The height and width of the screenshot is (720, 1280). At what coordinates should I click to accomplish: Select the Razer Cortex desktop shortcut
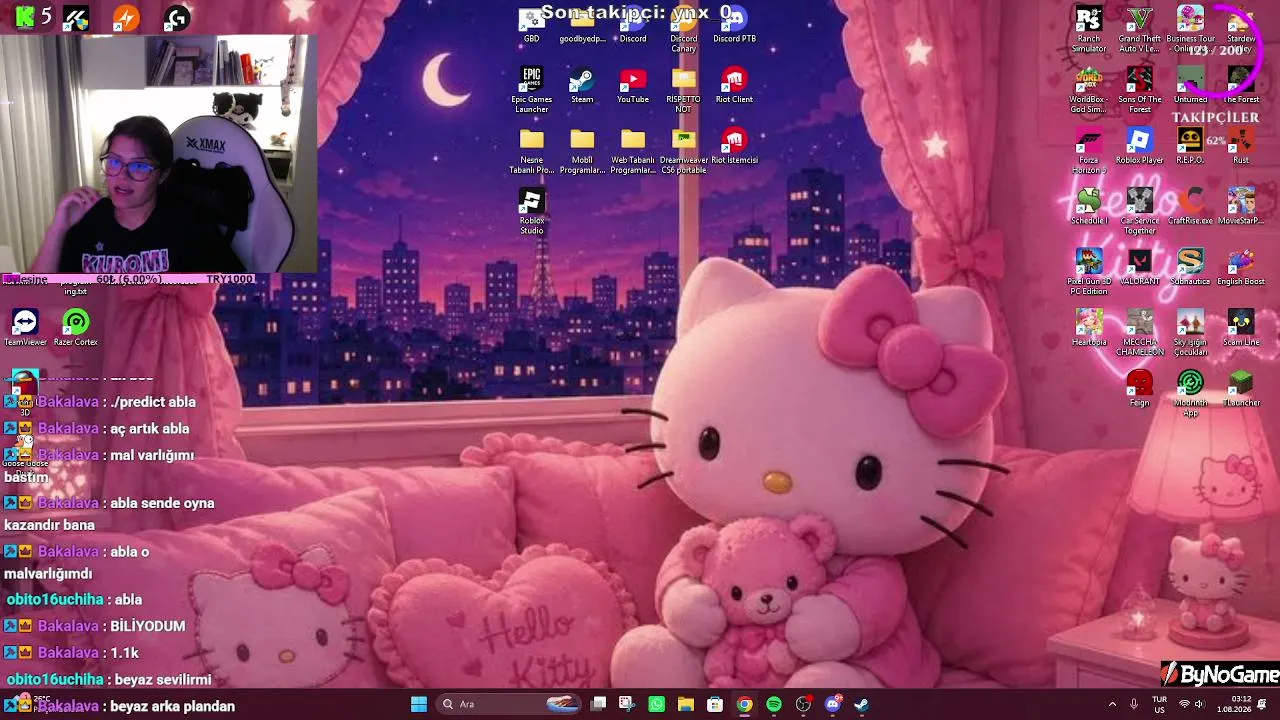point(76,329)
